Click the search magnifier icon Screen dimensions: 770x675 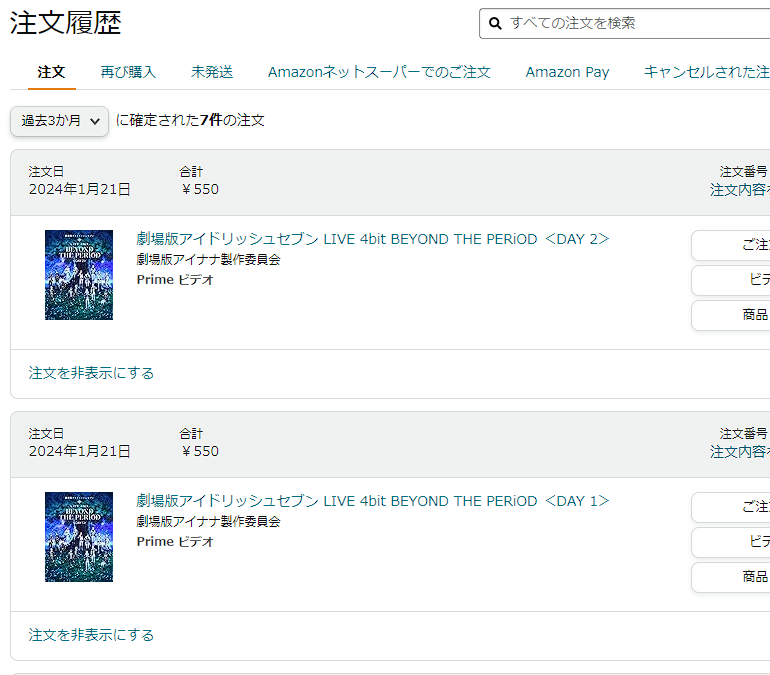[x=495, y=23]
